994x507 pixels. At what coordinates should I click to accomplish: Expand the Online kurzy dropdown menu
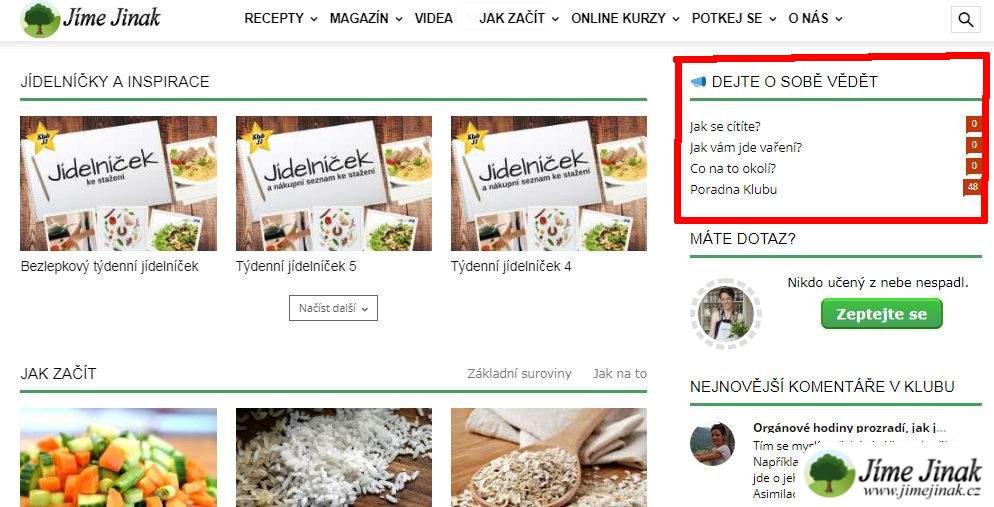[x=625, y=18]
